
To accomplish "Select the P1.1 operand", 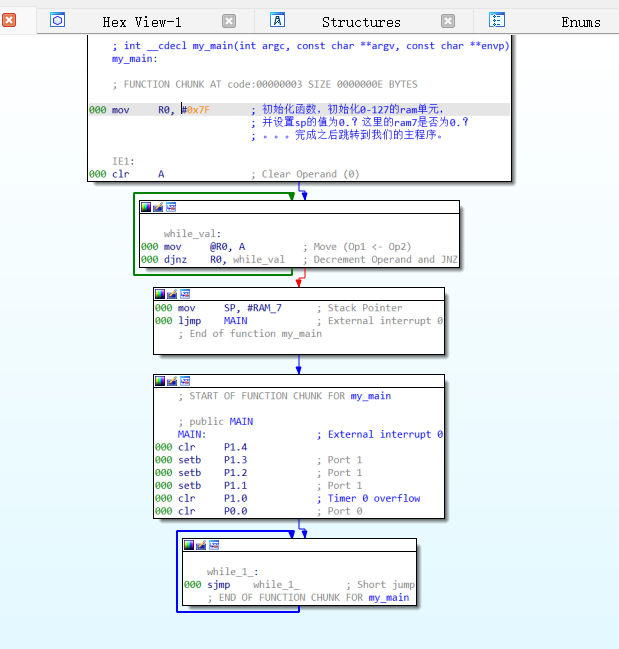I will click(x=235, y=486).
